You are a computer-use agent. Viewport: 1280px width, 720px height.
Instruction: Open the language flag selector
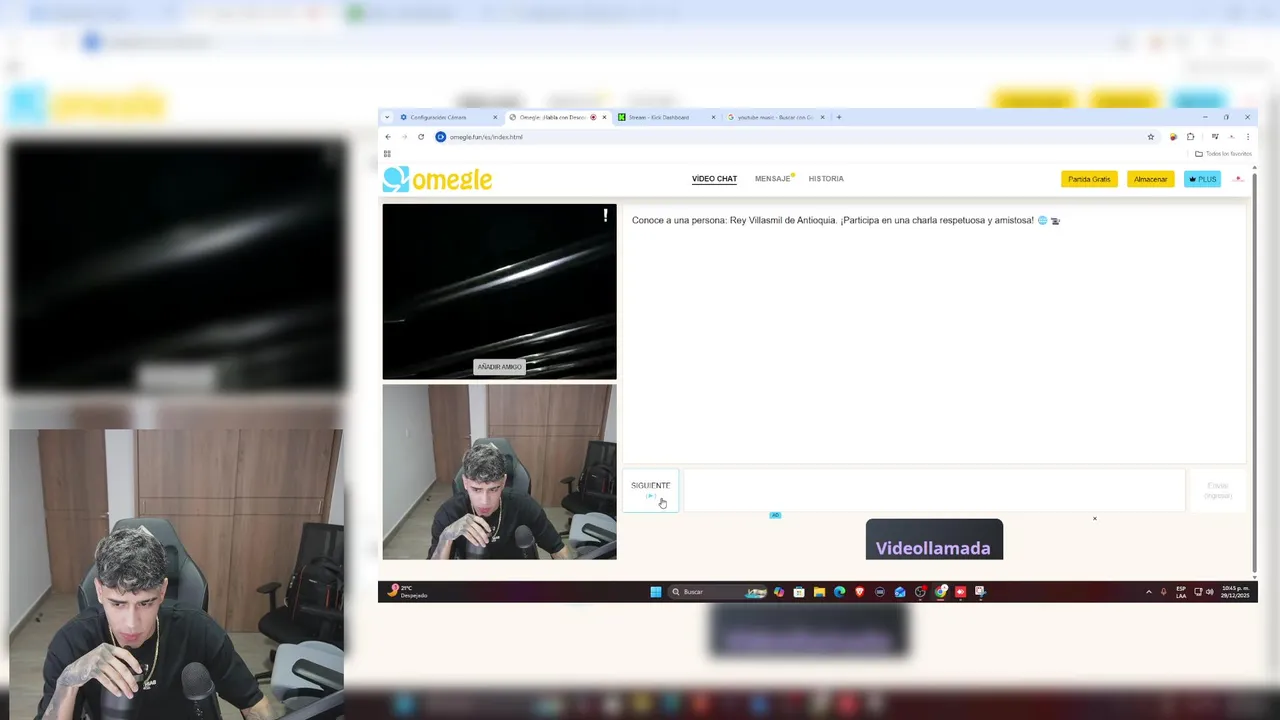1239,179
